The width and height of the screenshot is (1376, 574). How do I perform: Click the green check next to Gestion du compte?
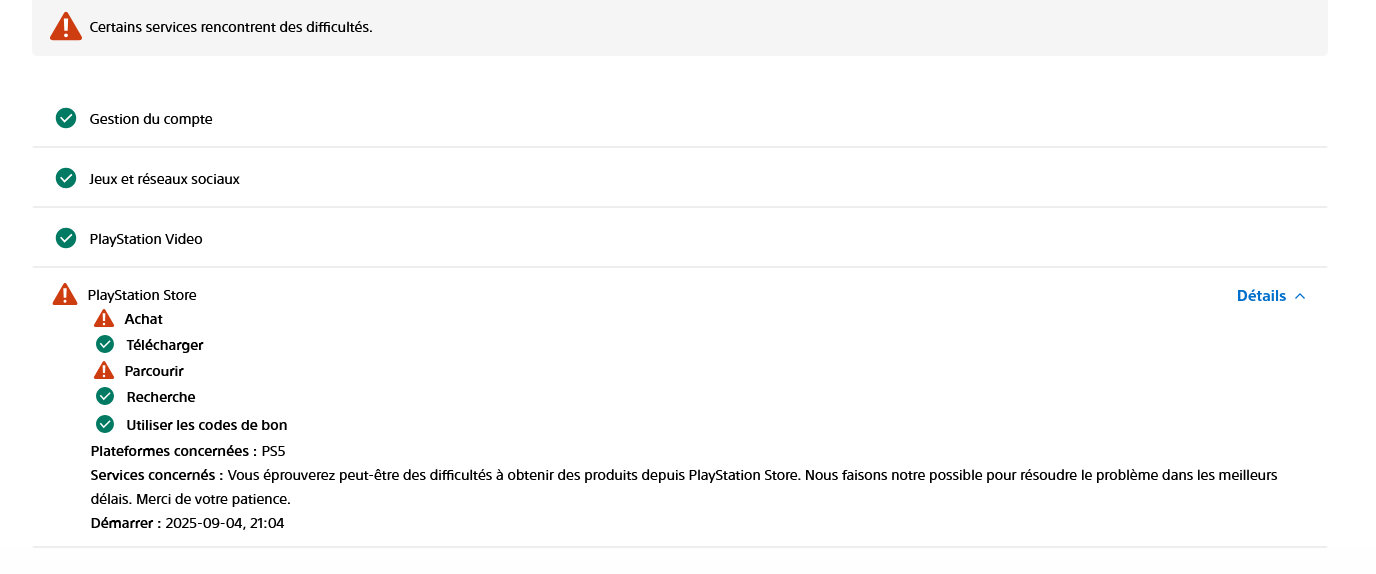pyautogui.click(x=66, y=118)
